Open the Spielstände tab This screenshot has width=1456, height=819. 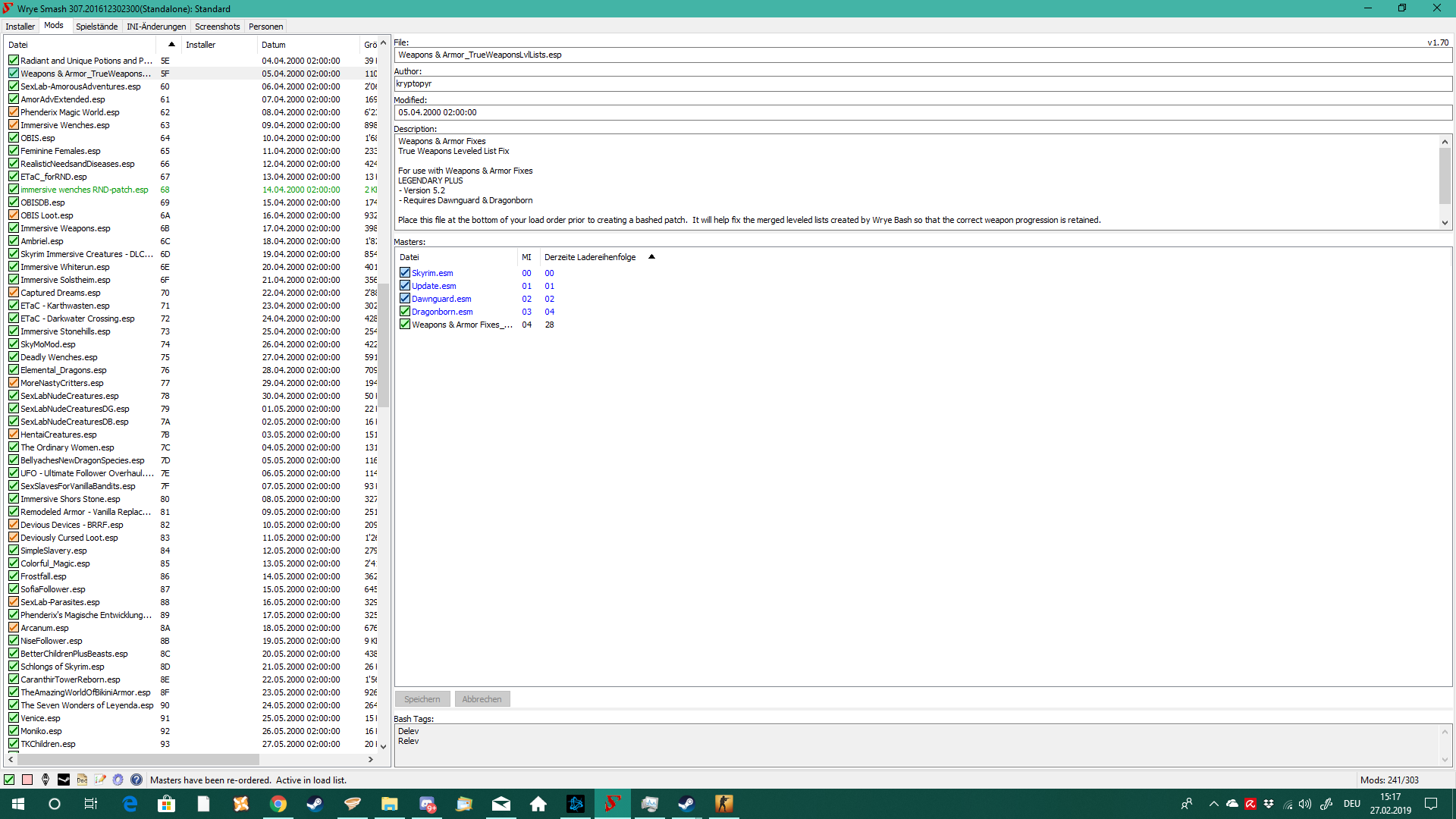[x=97, y=27]
